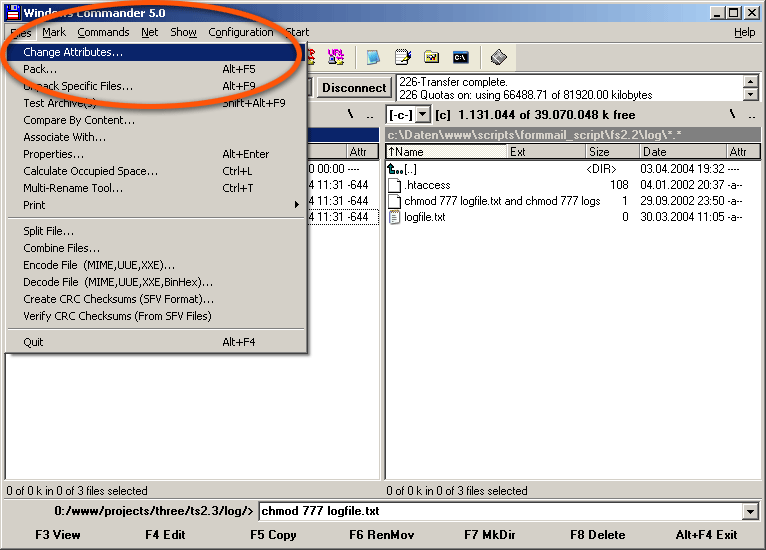Sort right panel by Attr column
The width and height of the screenshot is (766, 550).
pyautogui.click(x=743, y=152)
